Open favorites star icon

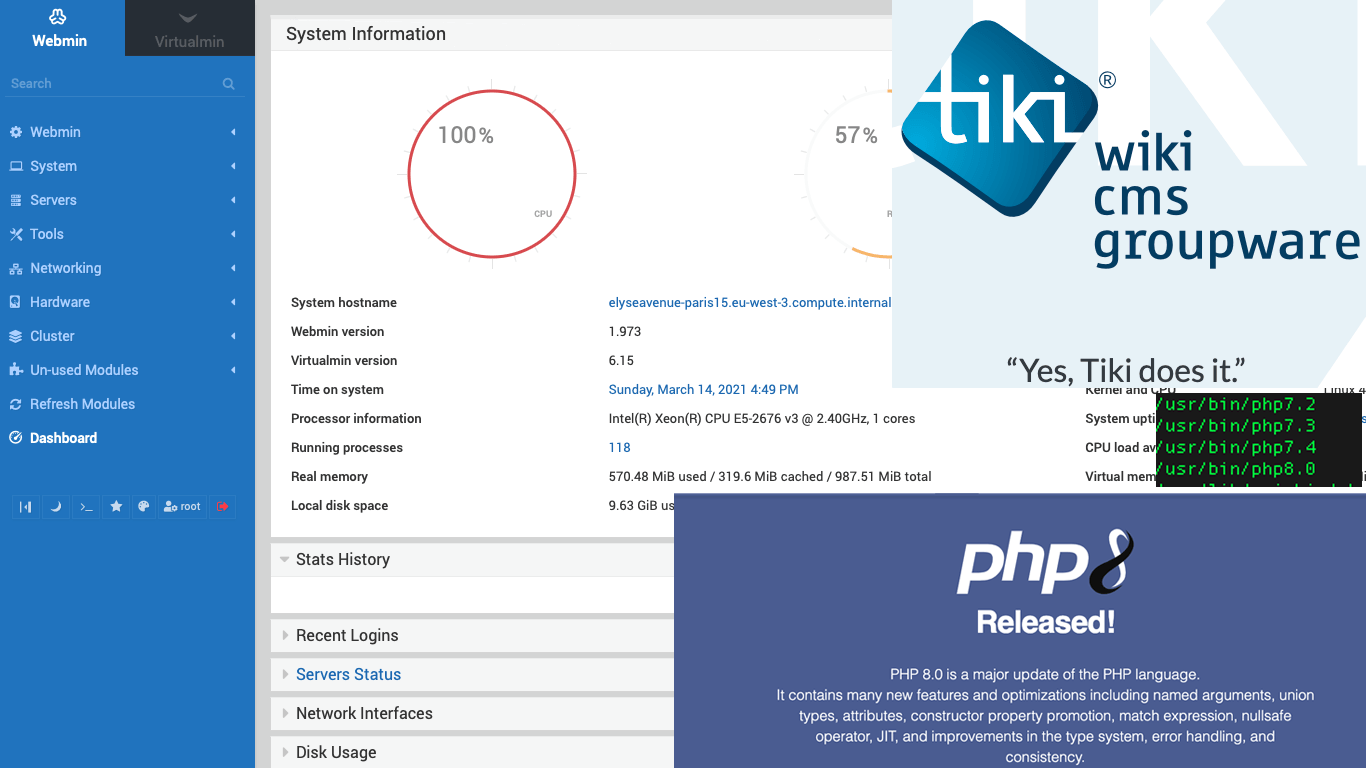(x=116, y=507)
